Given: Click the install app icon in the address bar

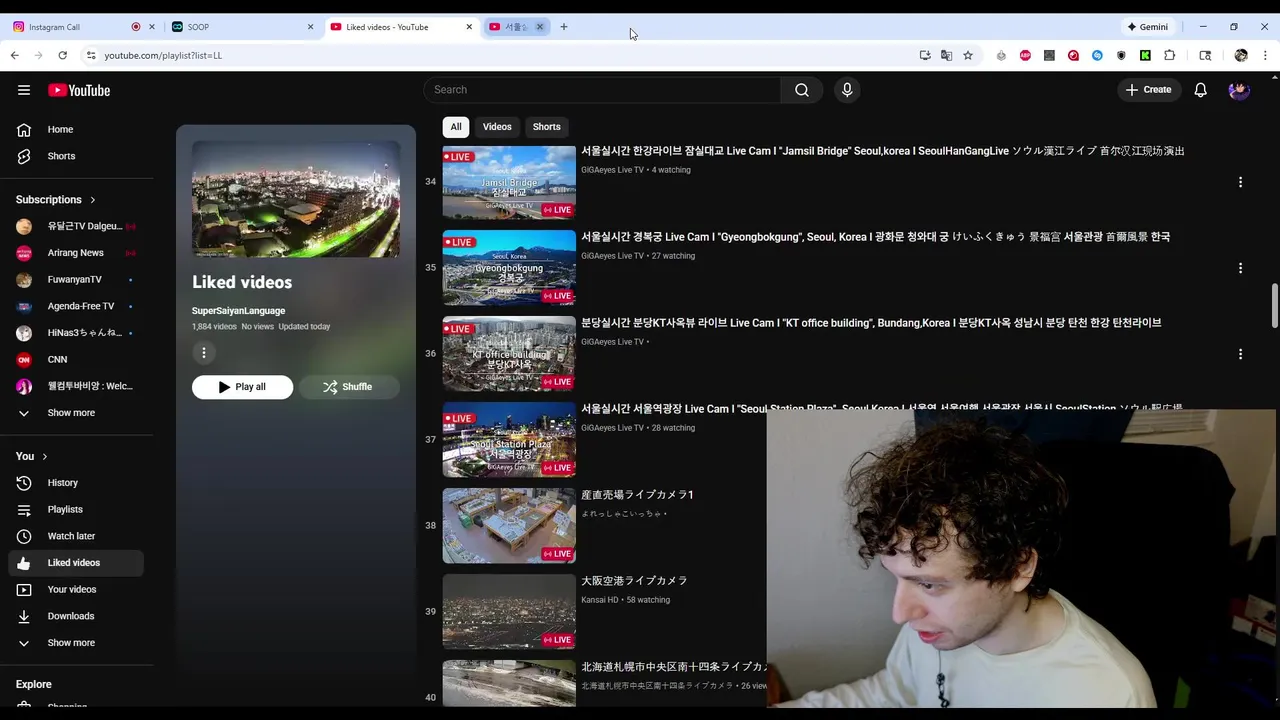Looking at the screenshot, I should point(925,55).
